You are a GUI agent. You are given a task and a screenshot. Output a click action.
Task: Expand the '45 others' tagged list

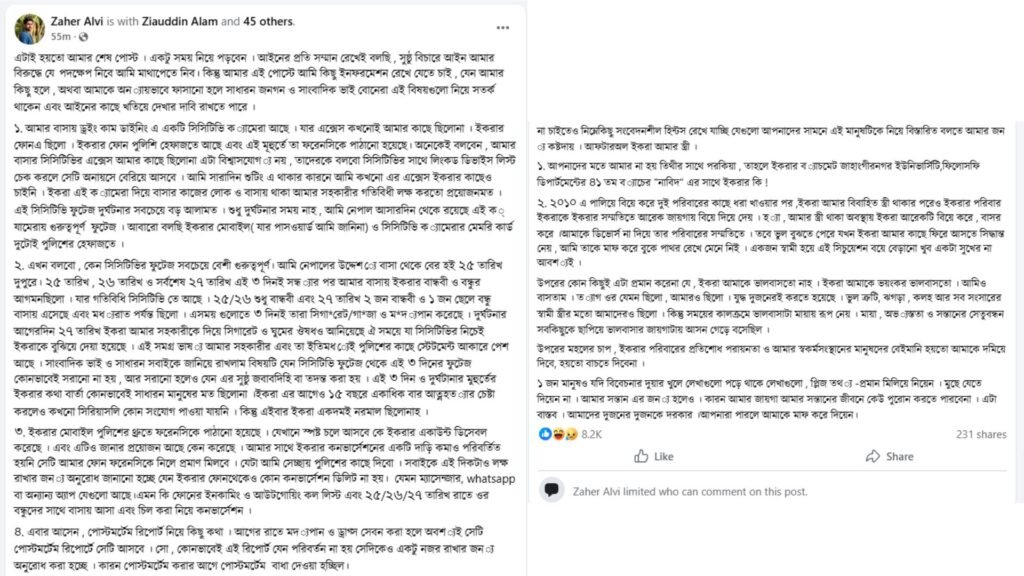pyautogui.click(x=263, y=20)
